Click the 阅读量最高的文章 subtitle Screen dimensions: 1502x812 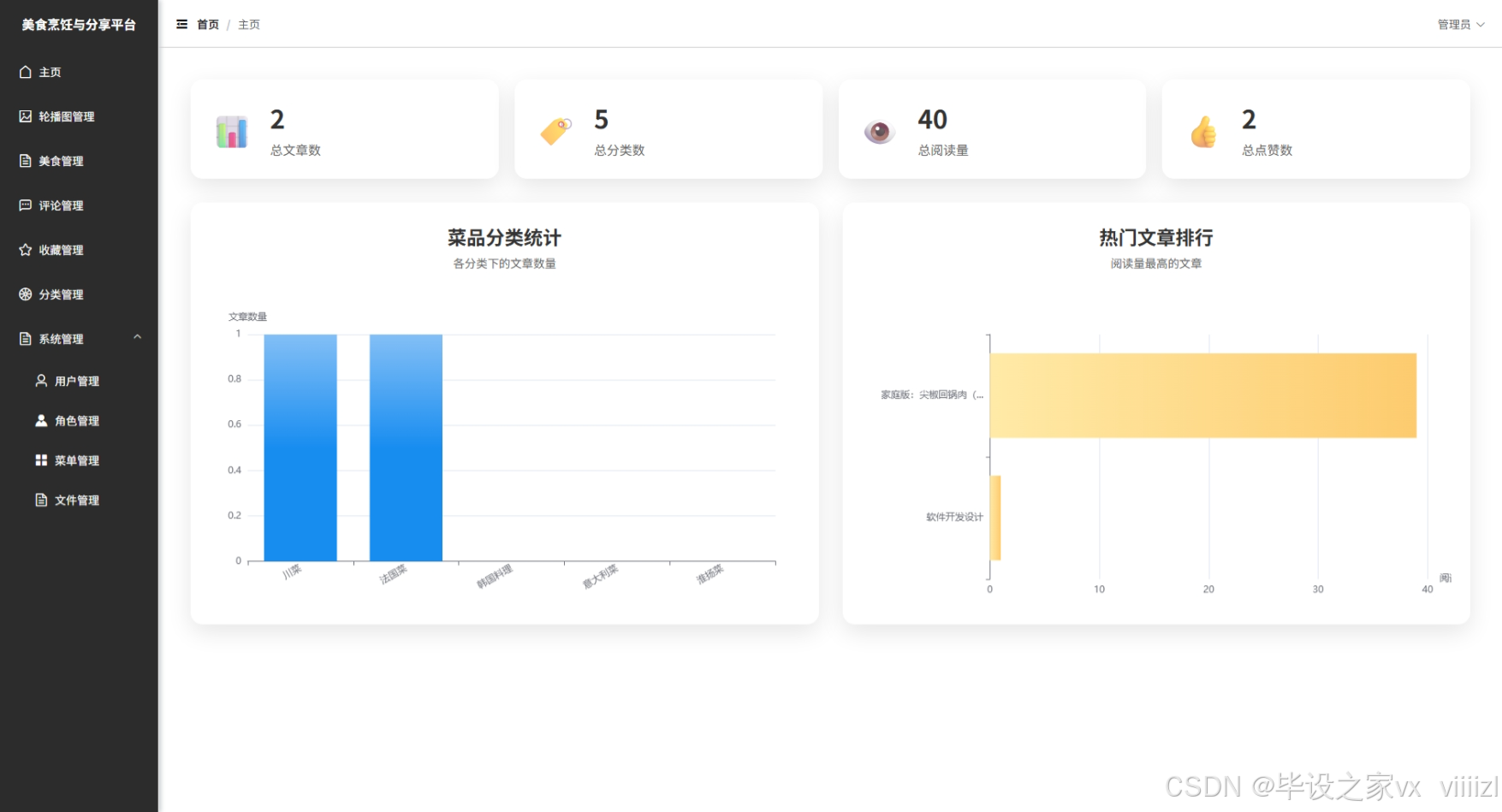(x=1156, y=264)
